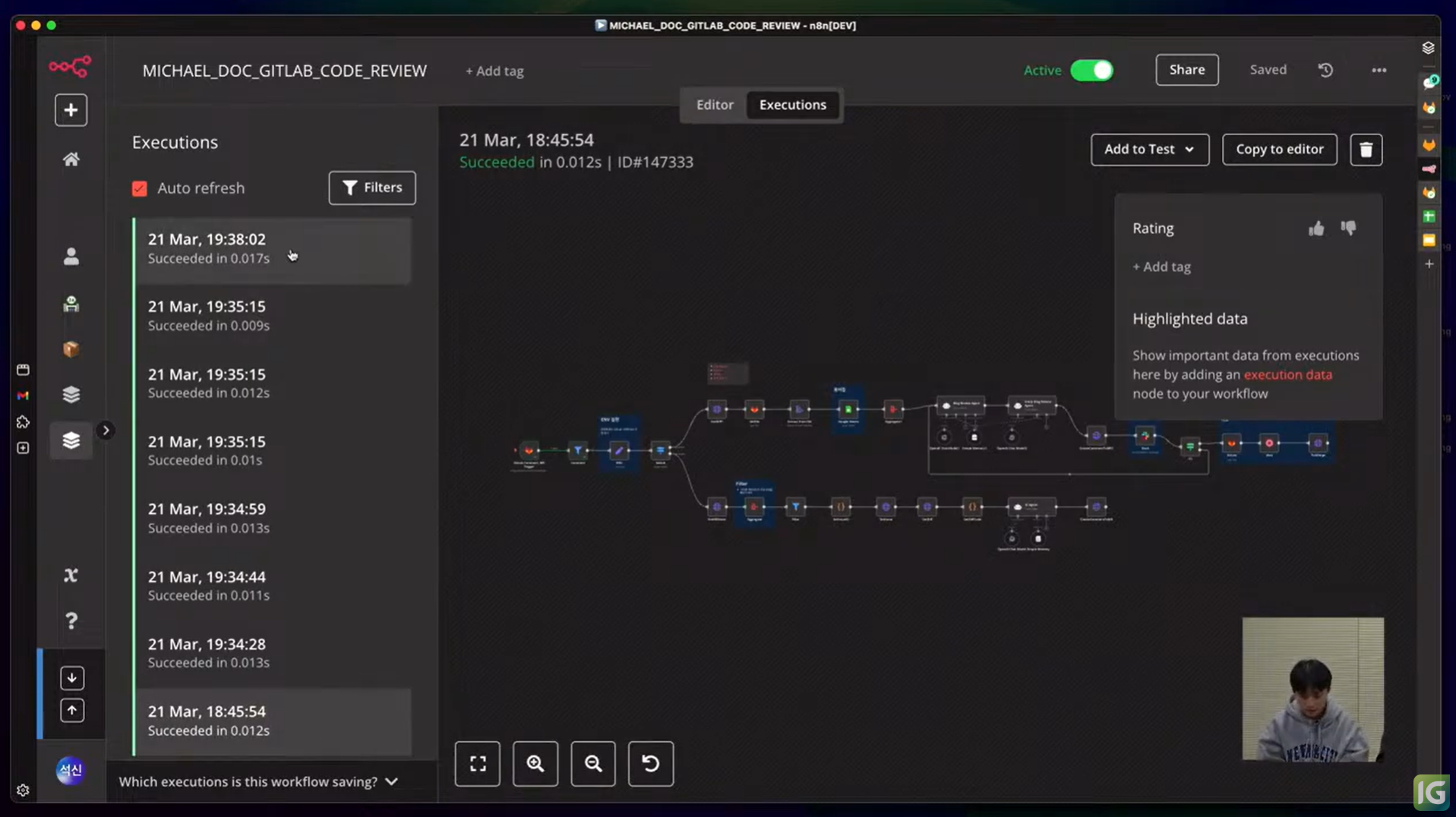This screenshot has width=1456, height=817.
Task: Uncheck the Auto refresh checkbox
Action: (140, 188)
